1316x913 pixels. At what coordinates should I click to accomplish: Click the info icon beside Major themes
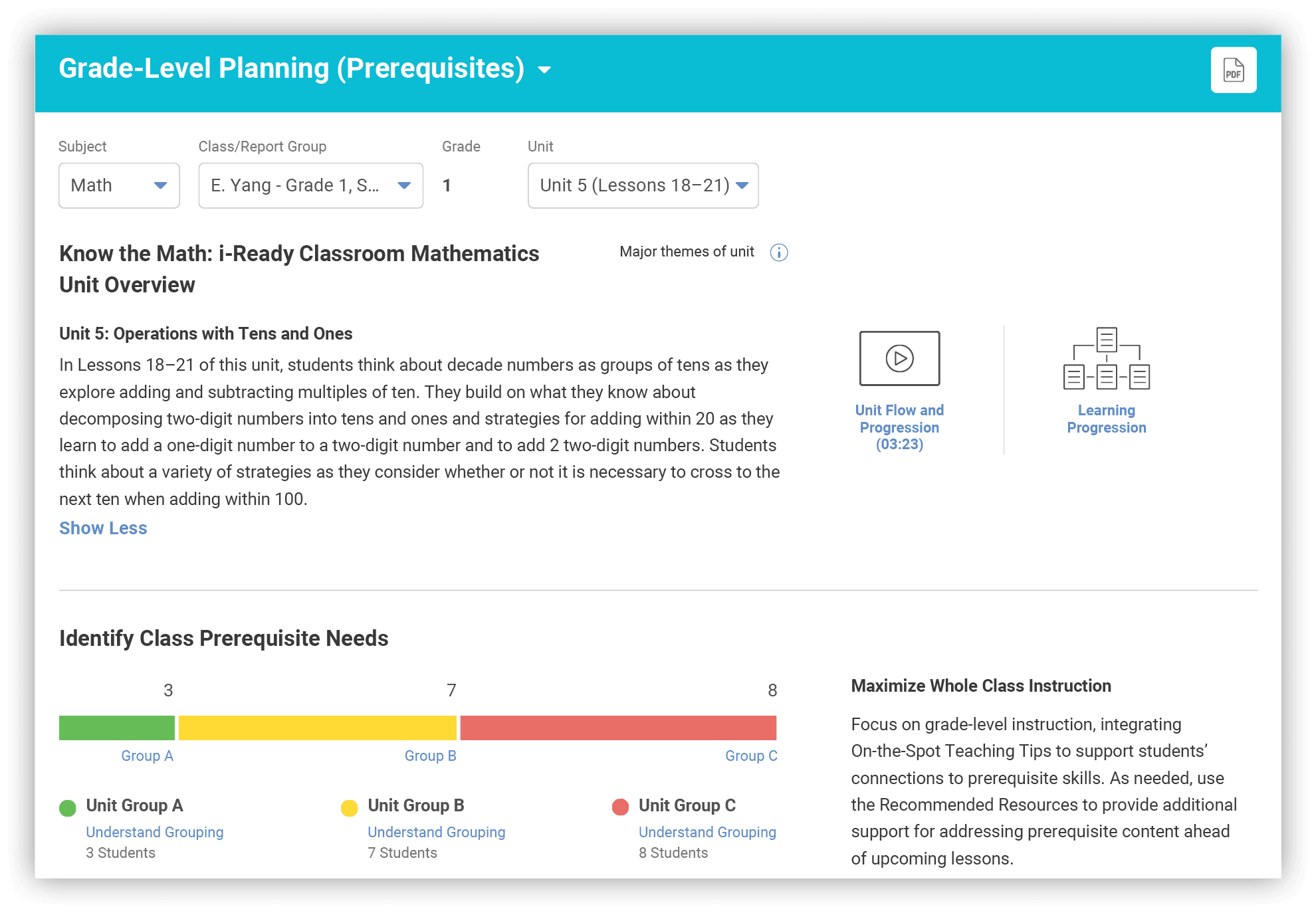pyautogui.click(x=779, y=253)
